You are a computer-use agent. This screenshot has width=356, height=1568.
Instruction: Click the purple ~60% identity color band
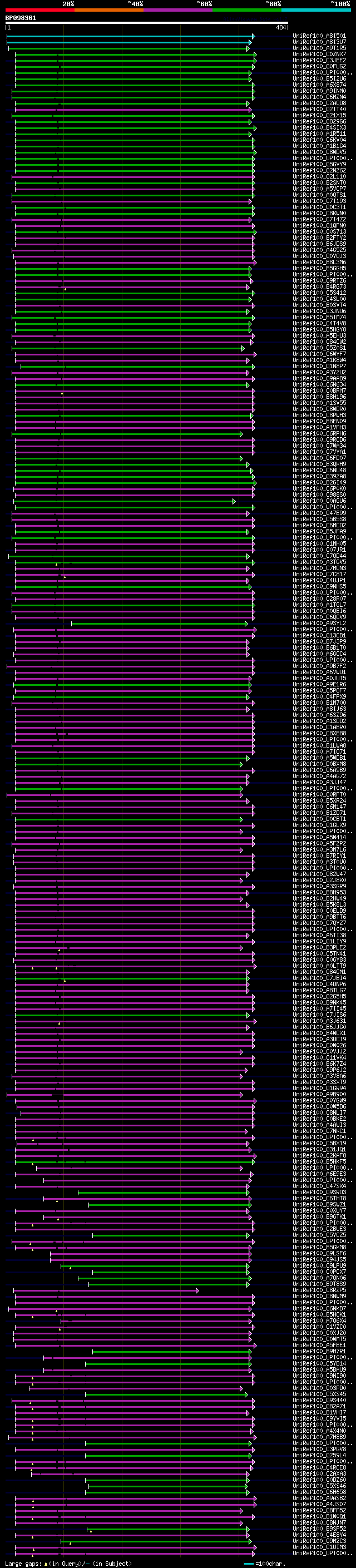click(179, 10)
